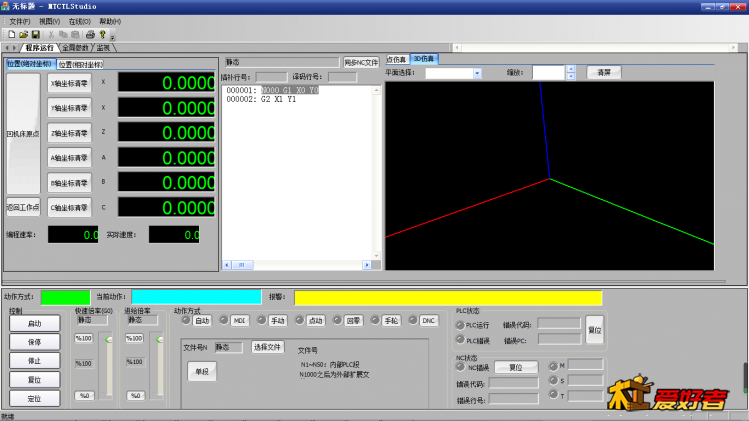Click the 同步NC文件 button
This screenshot has width=749, height=421.
(x=361, y=63)
